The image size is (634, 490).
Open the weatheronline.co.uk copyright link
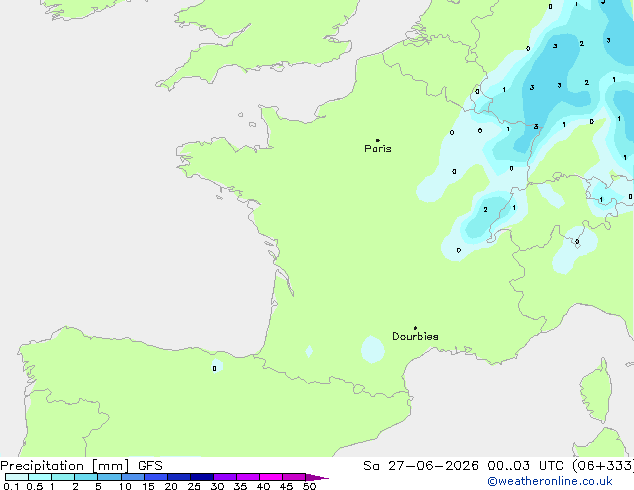550,481
